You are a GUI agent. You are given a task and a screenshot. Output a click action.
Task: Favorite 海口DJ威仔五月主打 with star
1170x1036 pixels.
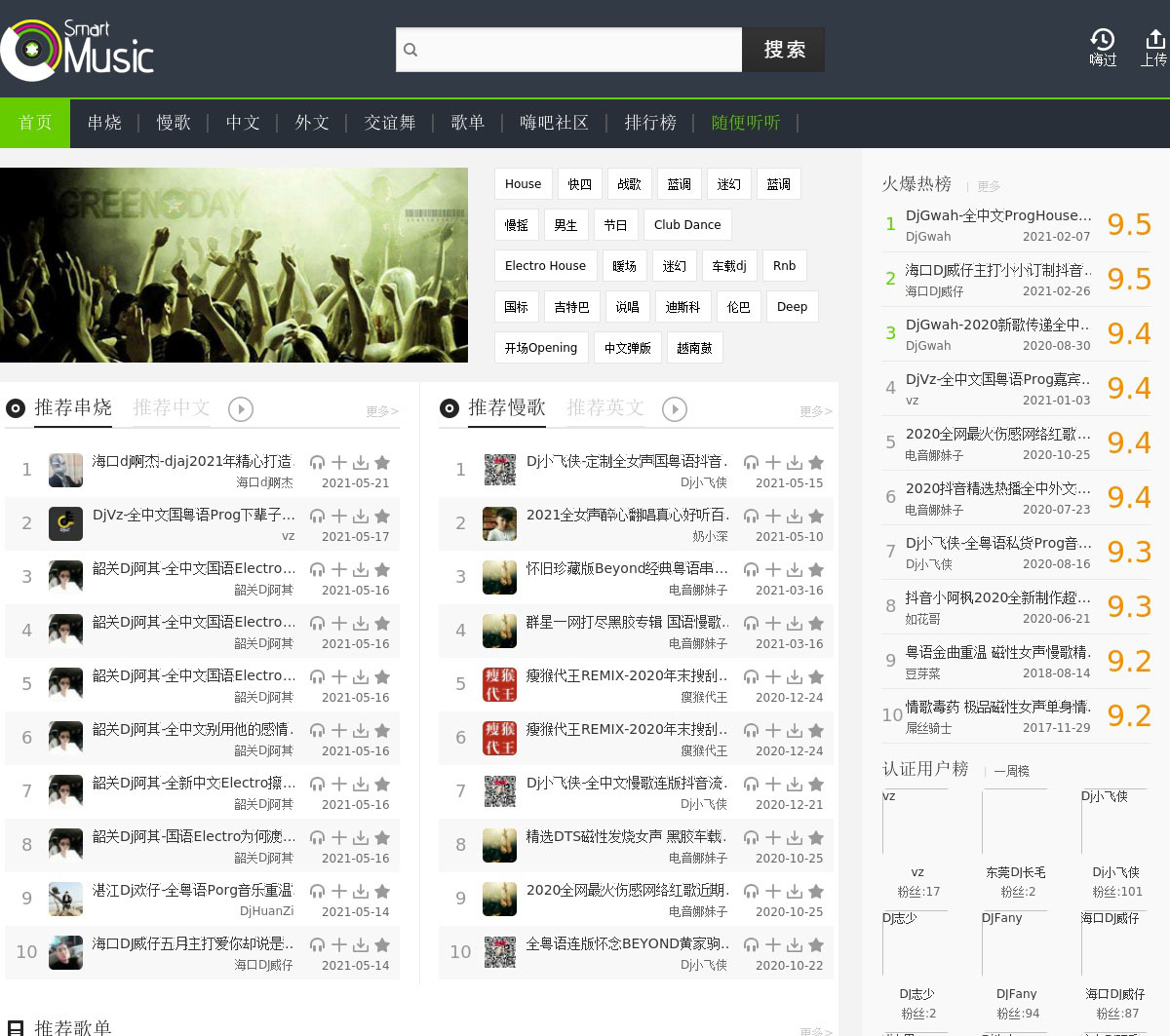(x=382, y=944)
